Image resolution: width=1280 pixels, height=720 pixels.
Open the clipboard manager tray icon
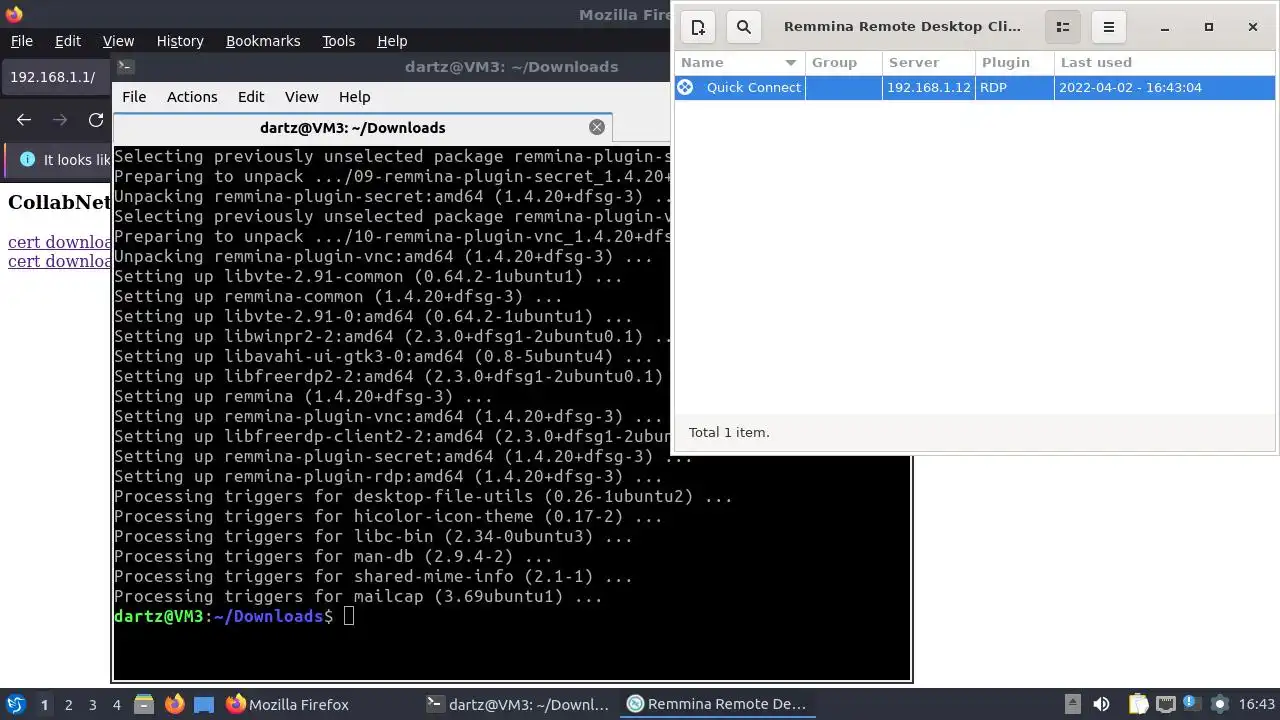click(x=1137, y=704)
